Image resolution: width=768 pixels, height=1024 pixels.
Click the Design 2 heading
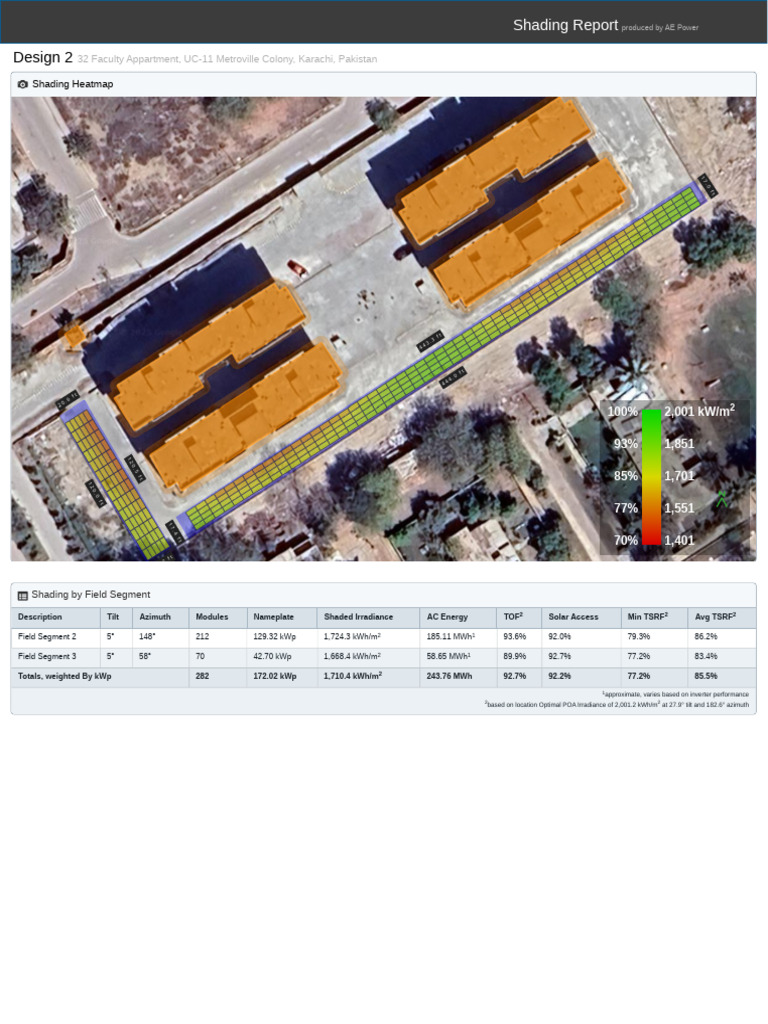tap(42, 57)
